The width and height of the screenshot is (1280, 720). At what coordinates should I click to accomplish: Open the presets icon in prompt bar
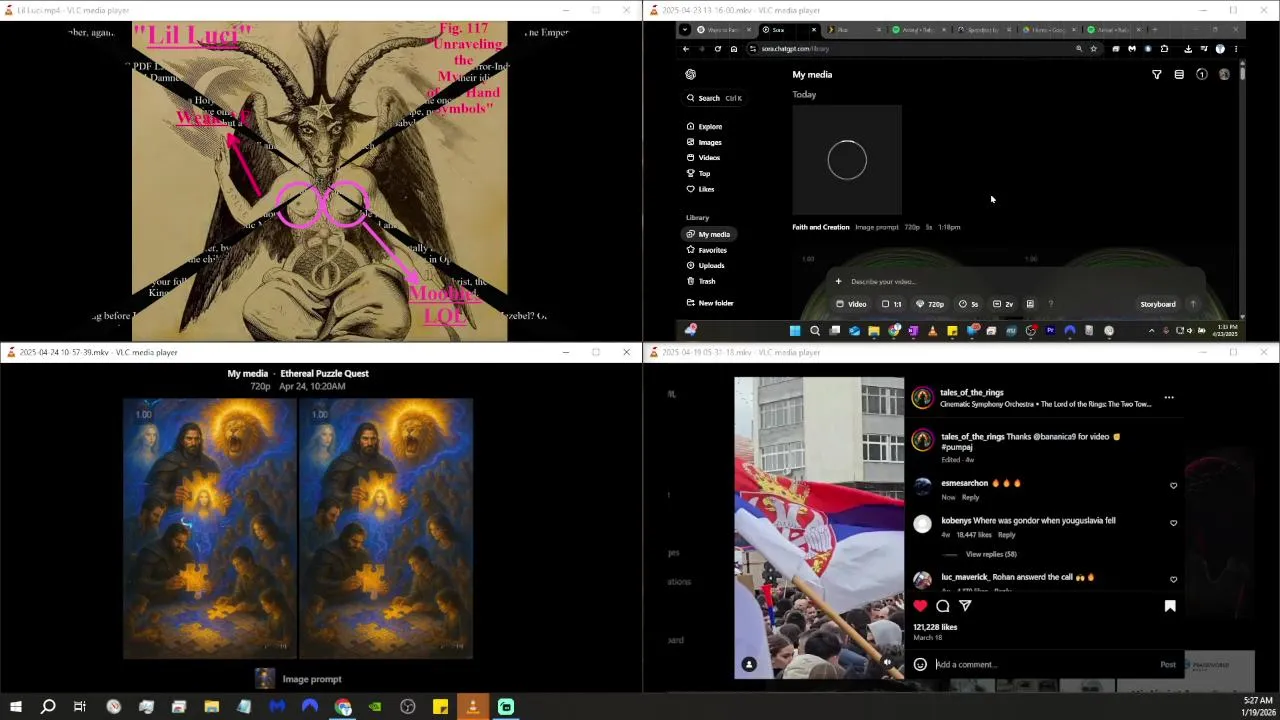pos(1030,304)
